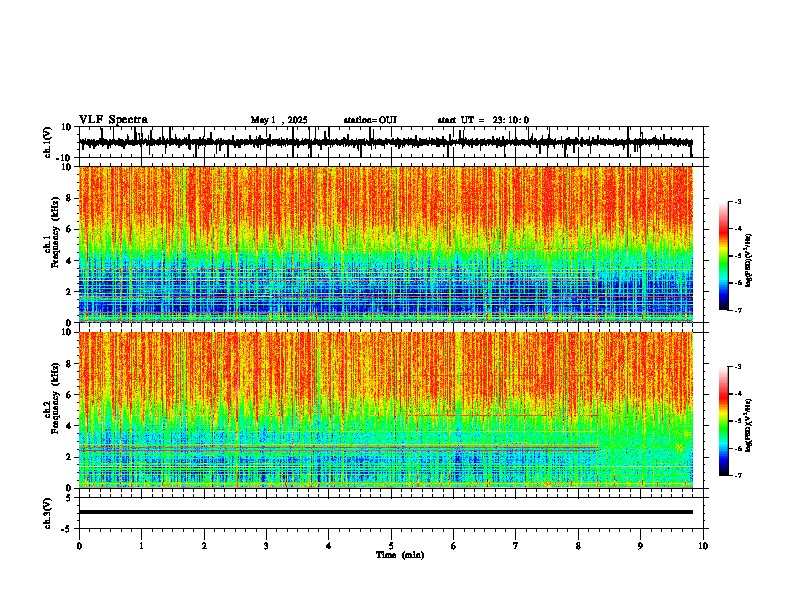Click time axis tick label "9"

[640, 546]
